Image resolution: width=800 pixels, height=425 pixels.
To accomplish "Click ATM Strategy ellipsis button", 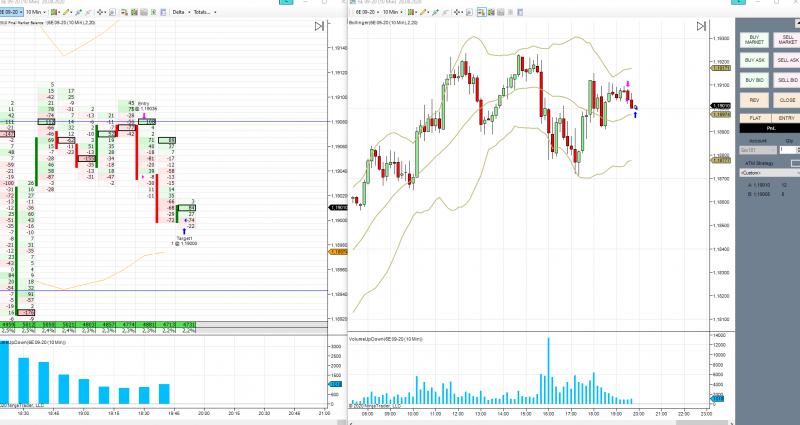I will click(x=795, y=163).
